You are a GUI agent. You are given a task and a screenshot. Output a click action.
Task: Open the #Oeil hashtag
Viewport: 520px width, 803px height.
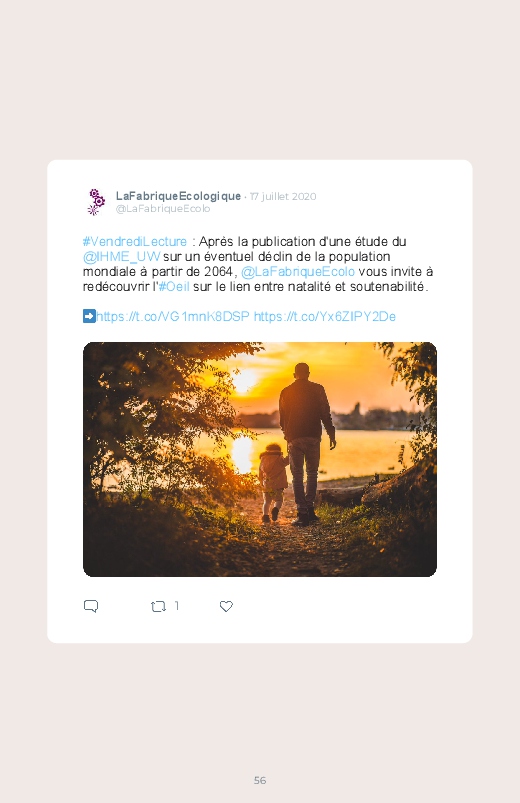[x=174, y=287]
